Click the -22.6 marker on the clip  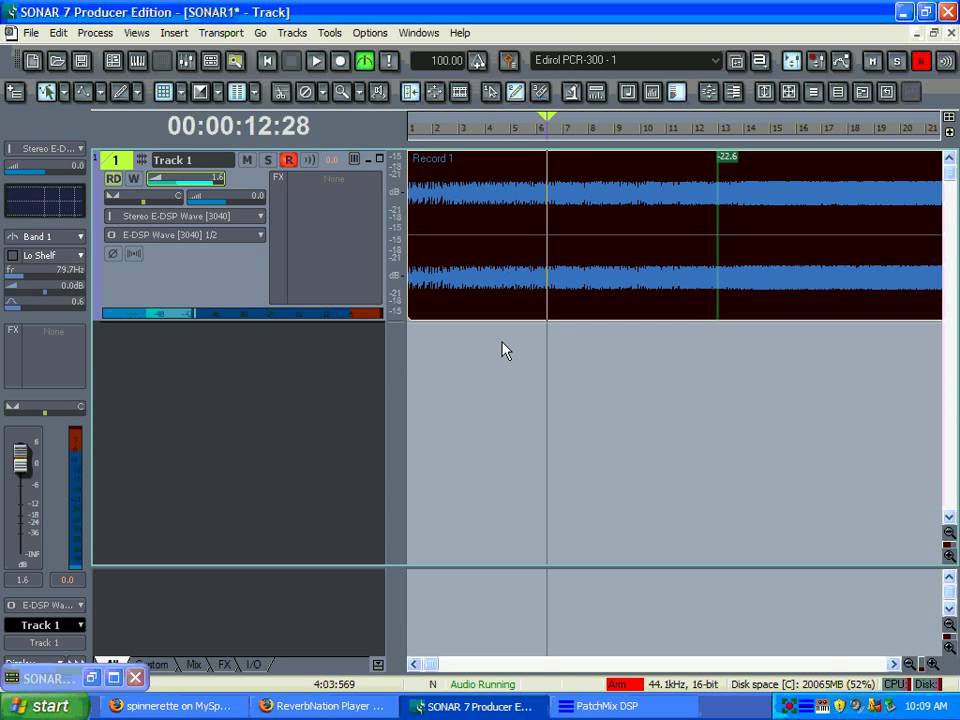[727, 157]
